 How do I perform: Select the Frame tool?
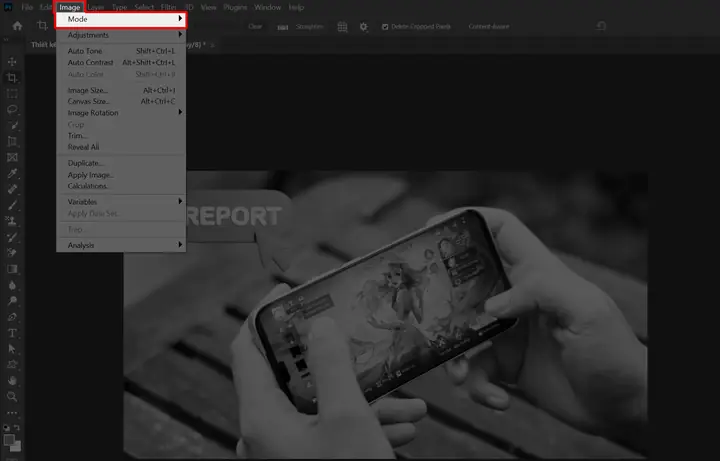pos(12,157)
